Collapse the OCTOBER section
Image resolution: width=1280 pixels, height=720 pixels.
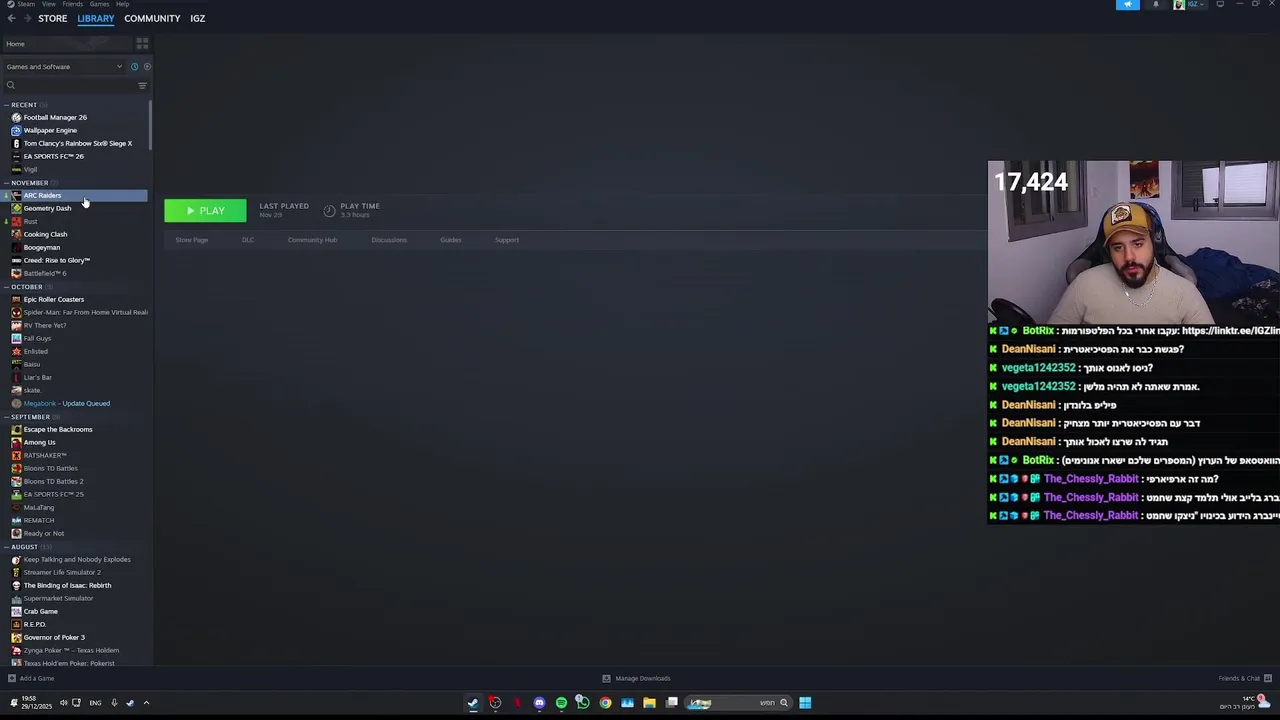coord(27,287)
